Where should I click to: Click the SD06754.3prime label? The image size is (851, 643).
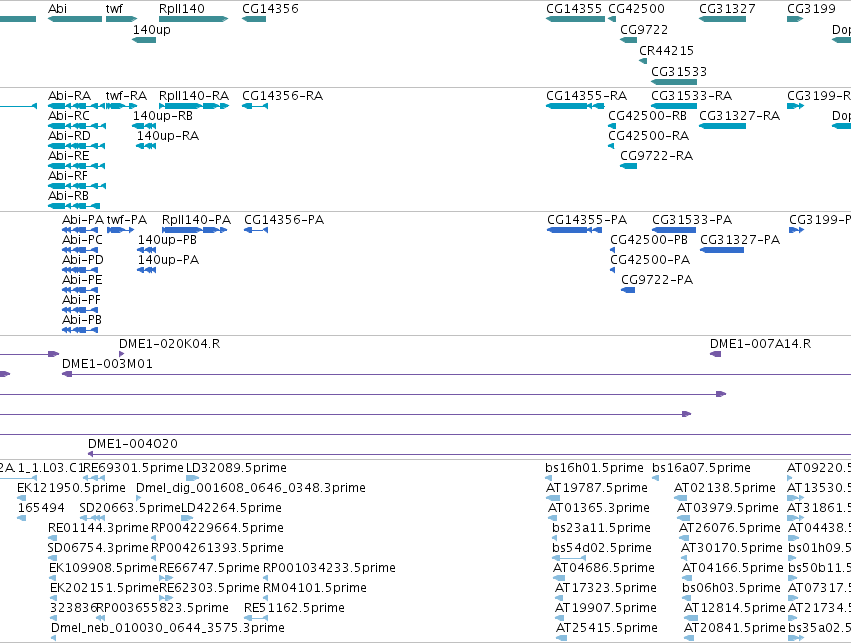tap(98, 547)
